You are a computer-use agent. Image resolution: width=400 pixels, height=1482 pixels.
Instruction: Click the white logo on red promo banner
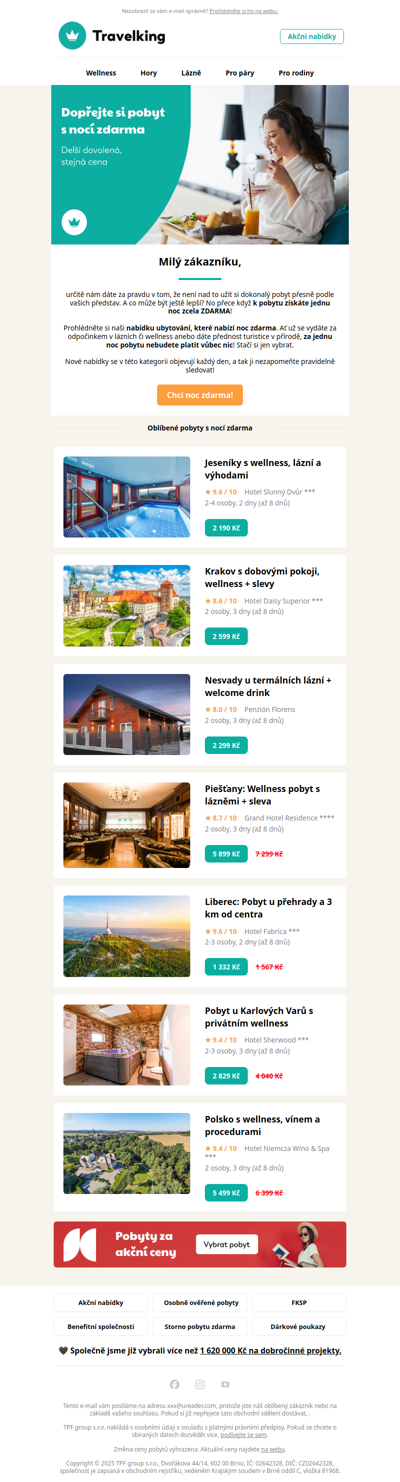[x=79, y=1245]
